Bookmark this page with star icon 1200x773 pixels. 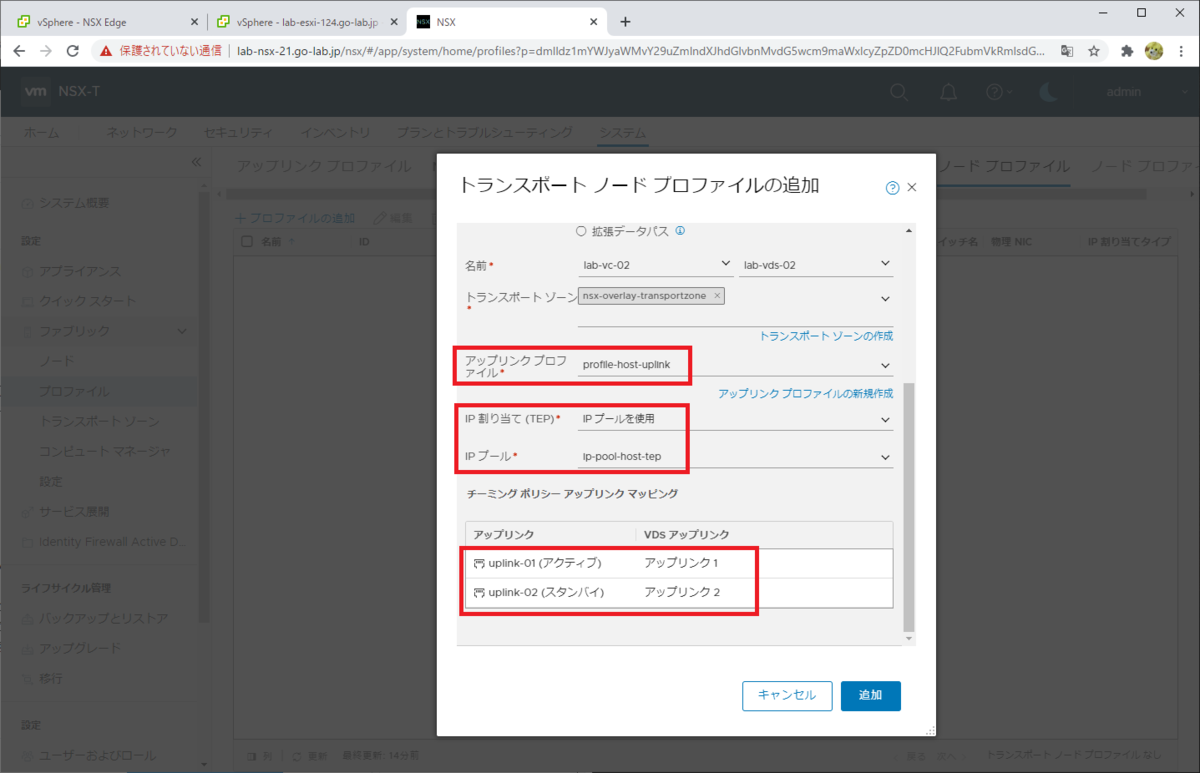[x=1094, y=50]
